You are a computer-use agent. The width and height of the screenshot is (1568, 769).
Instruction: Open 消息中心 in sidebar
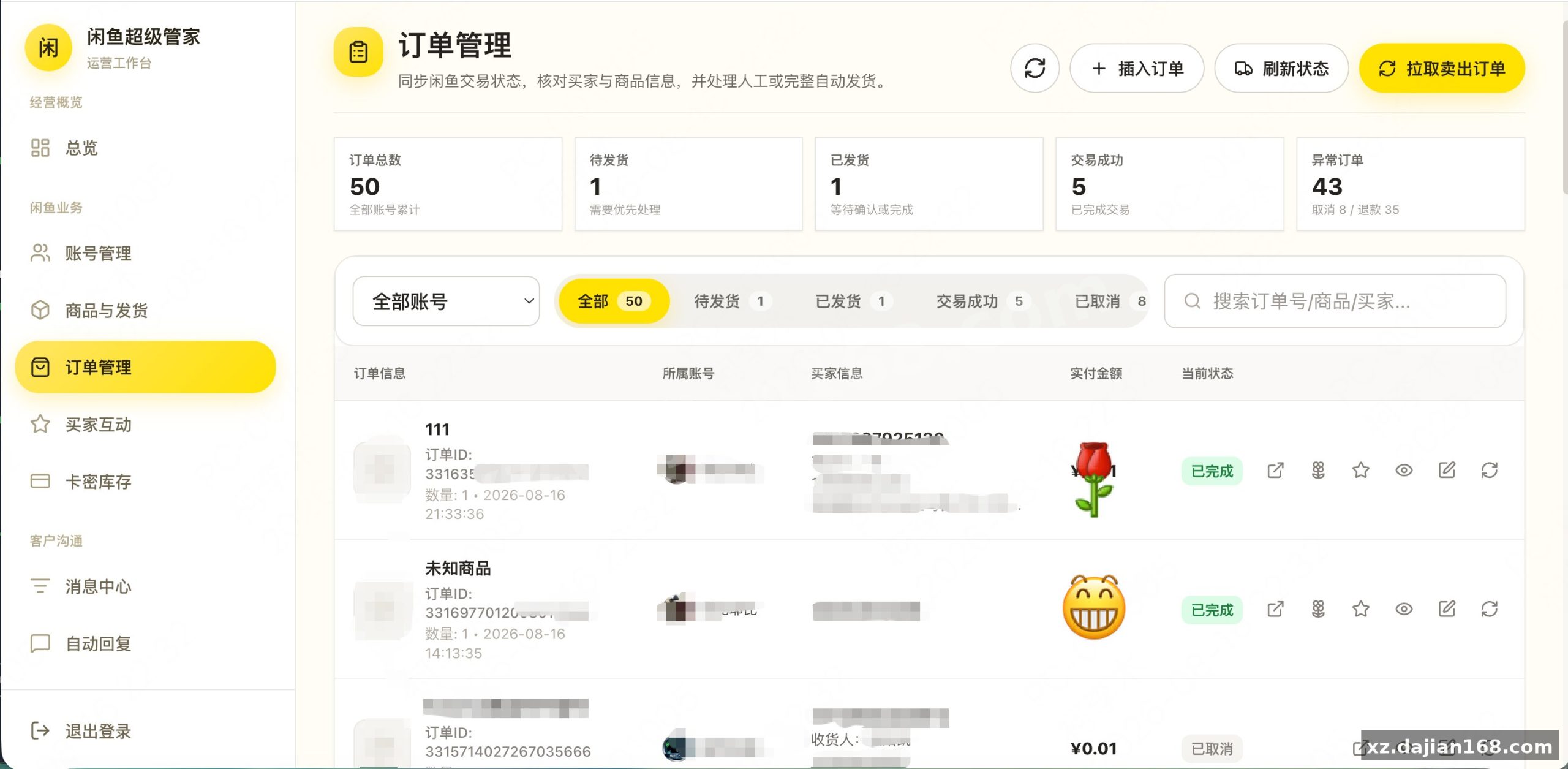click(145, 586)
